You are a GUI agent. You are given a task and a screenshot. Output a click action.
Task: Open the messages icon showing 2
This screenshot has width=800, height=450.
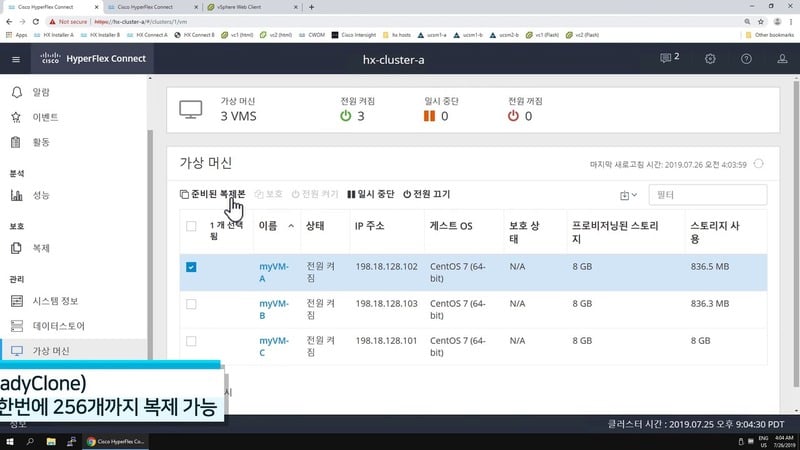click(x=669, y=58)
